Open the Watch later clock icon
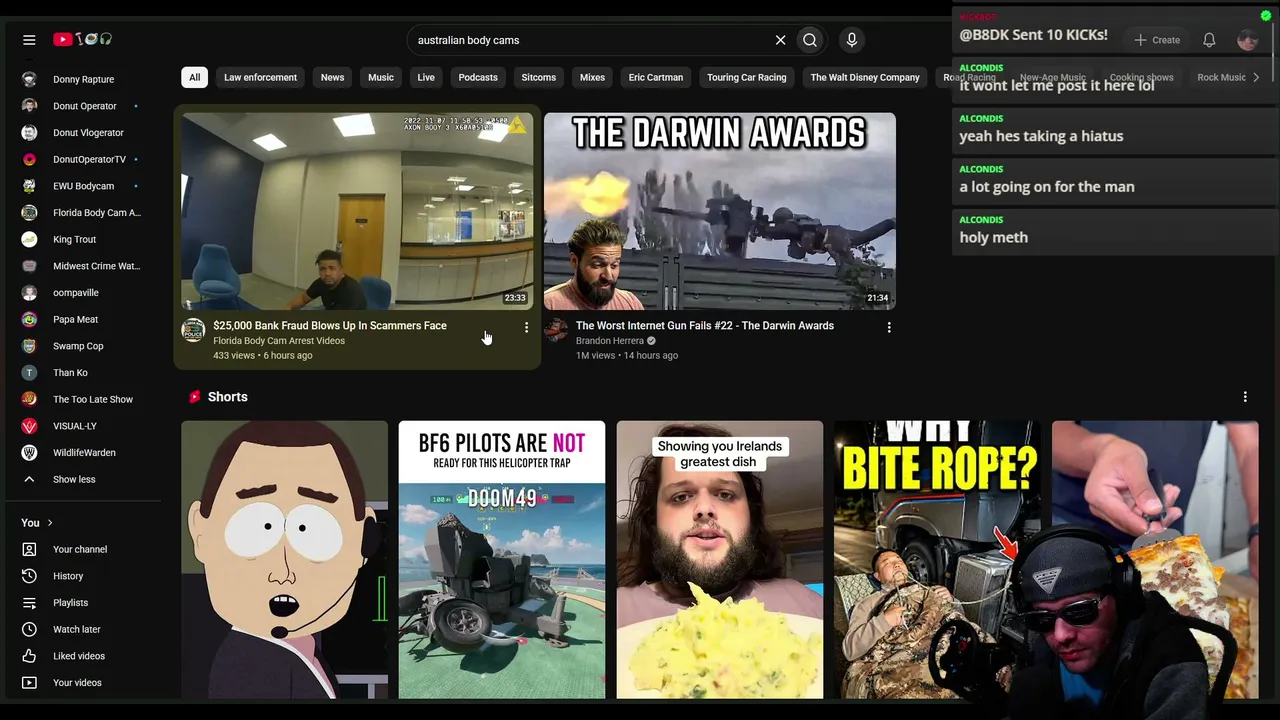The height and width of the screenshot is (720, 1280). tap(29, 629)
